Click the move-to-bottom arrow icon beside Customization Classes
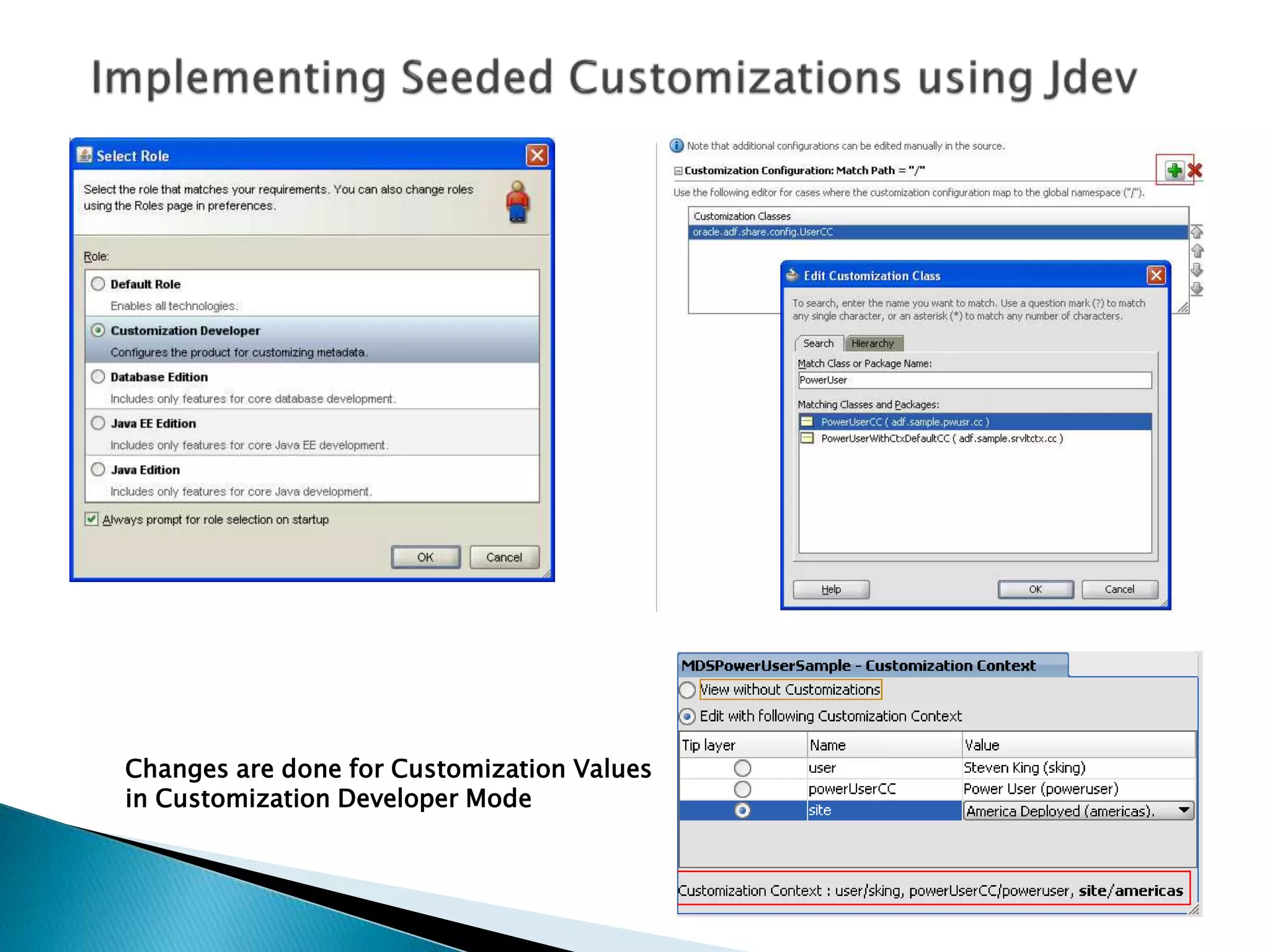The width and height of the screenshot is (1270, 952). 1197,289
